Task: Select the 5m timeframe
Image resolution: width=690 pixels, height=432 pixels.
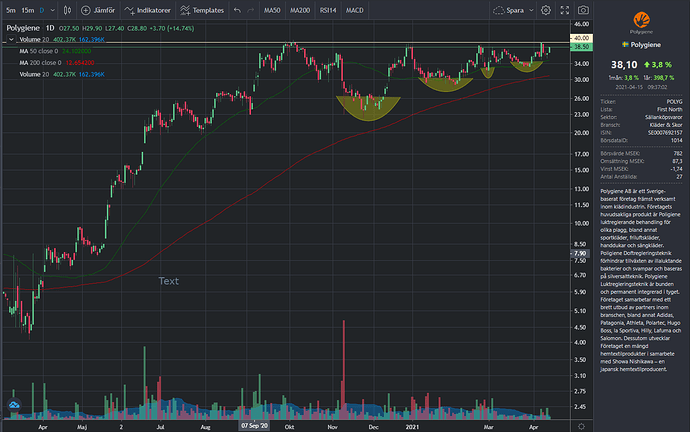Action: [11, 10]
